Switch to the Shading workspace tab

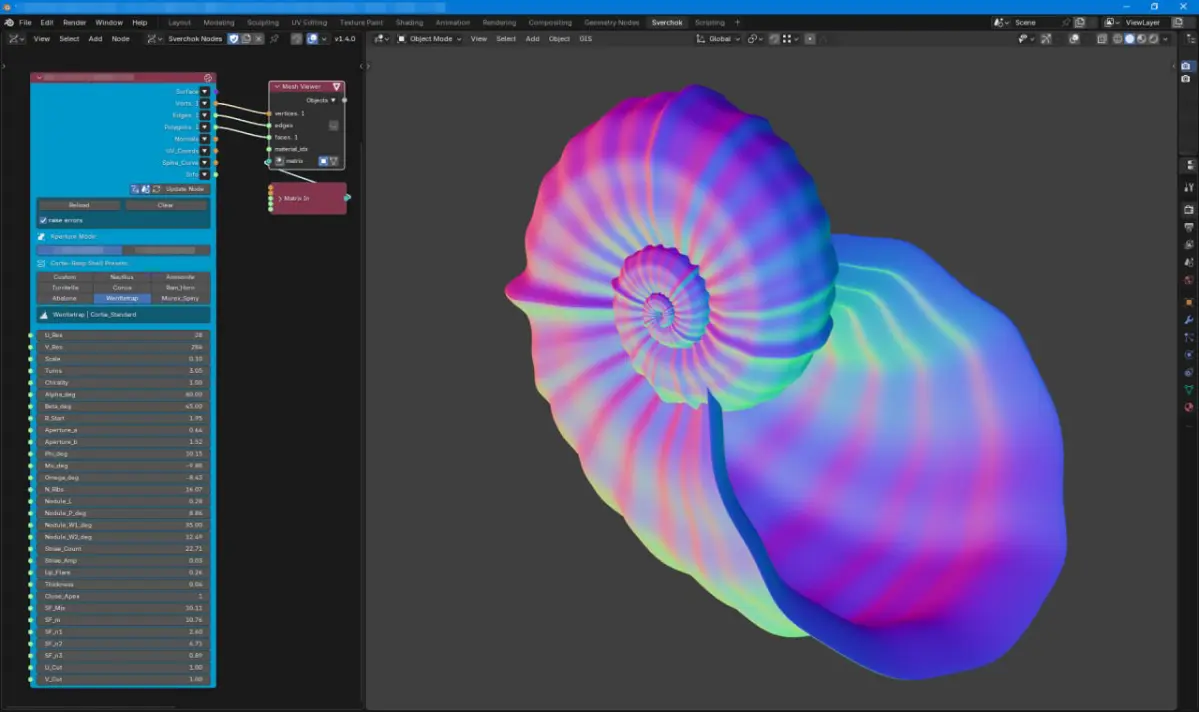tap(409, 23)
